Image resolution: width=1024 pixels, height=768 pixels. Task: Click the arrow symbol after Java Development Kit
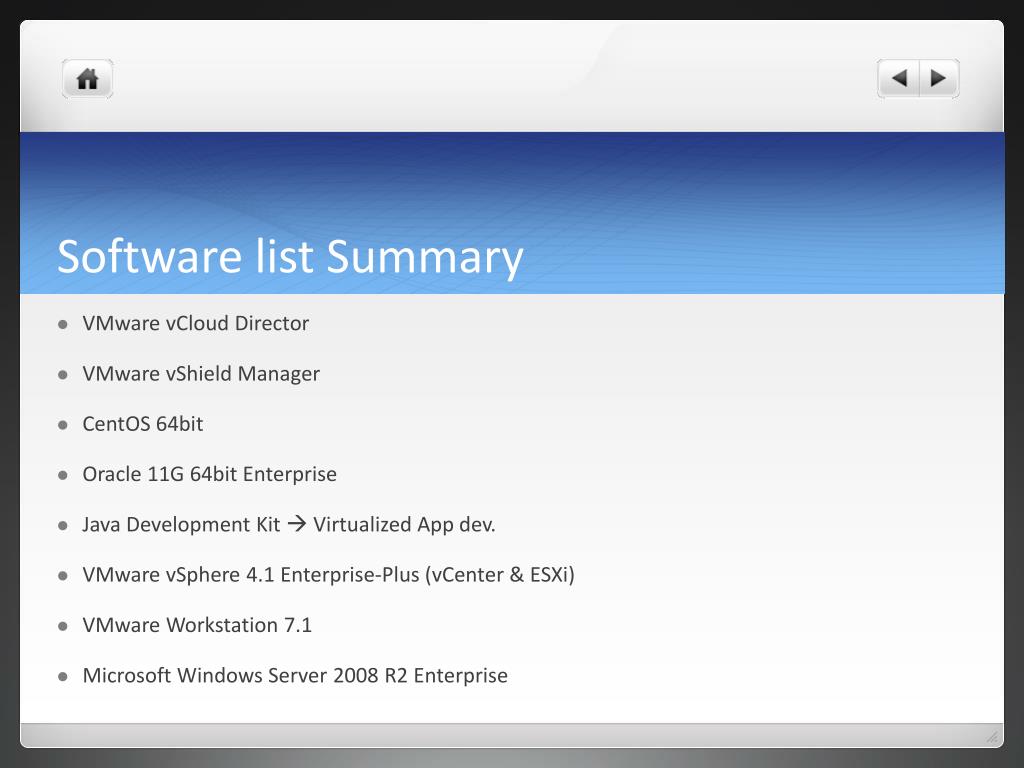pos(296,524)
